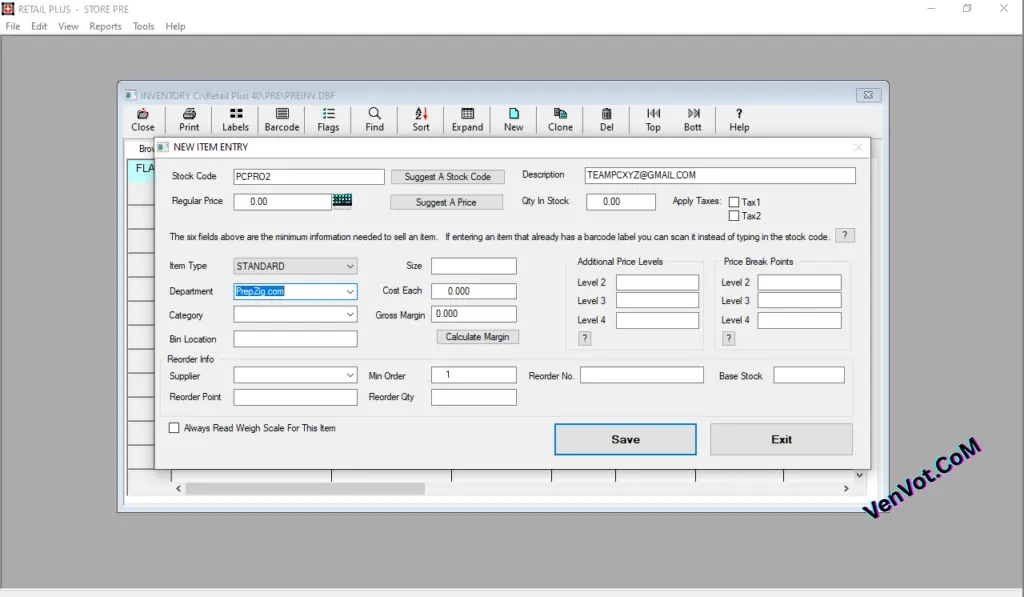
Task: Close the Inventory window with X button
Action: [x=868, y=95]
